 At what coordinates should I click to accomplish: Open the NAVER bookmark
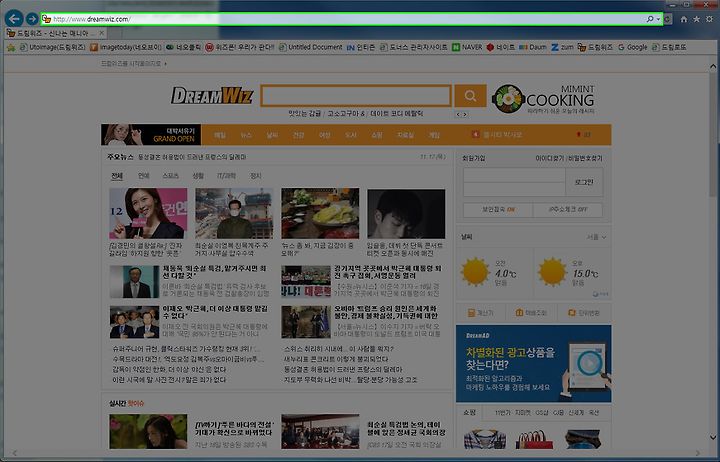467,47
